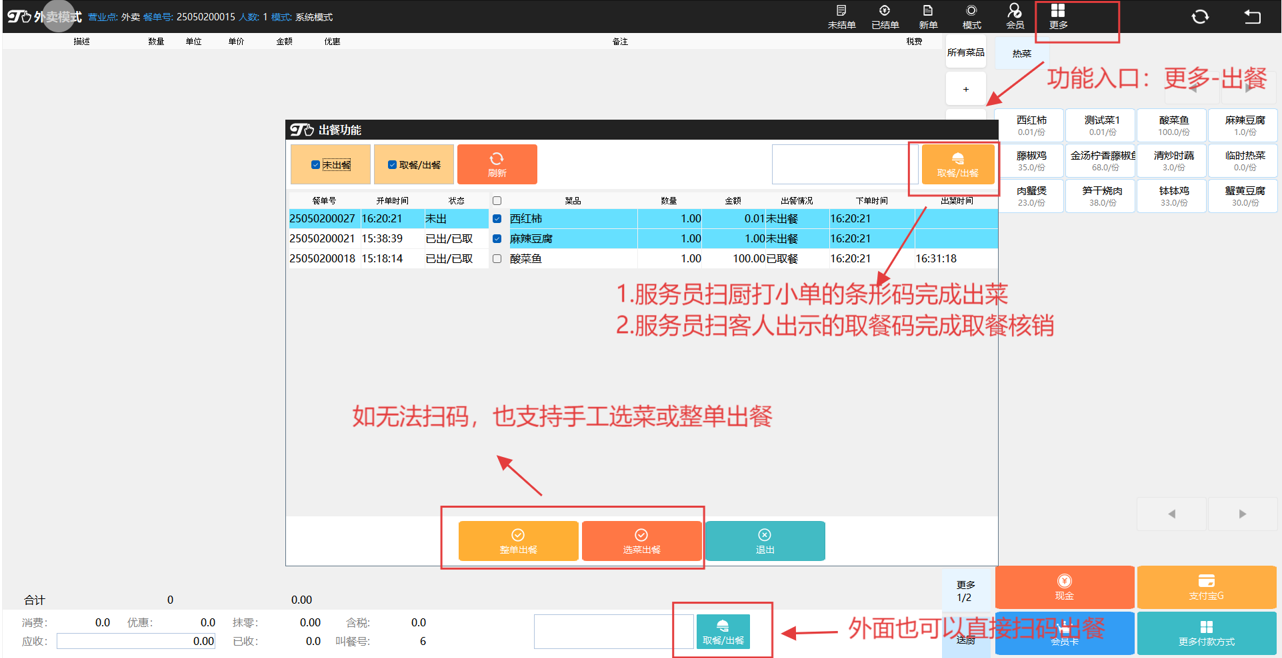
Task: Check the 酸菜鱼 dish checkbox
Action: [497, 259]
